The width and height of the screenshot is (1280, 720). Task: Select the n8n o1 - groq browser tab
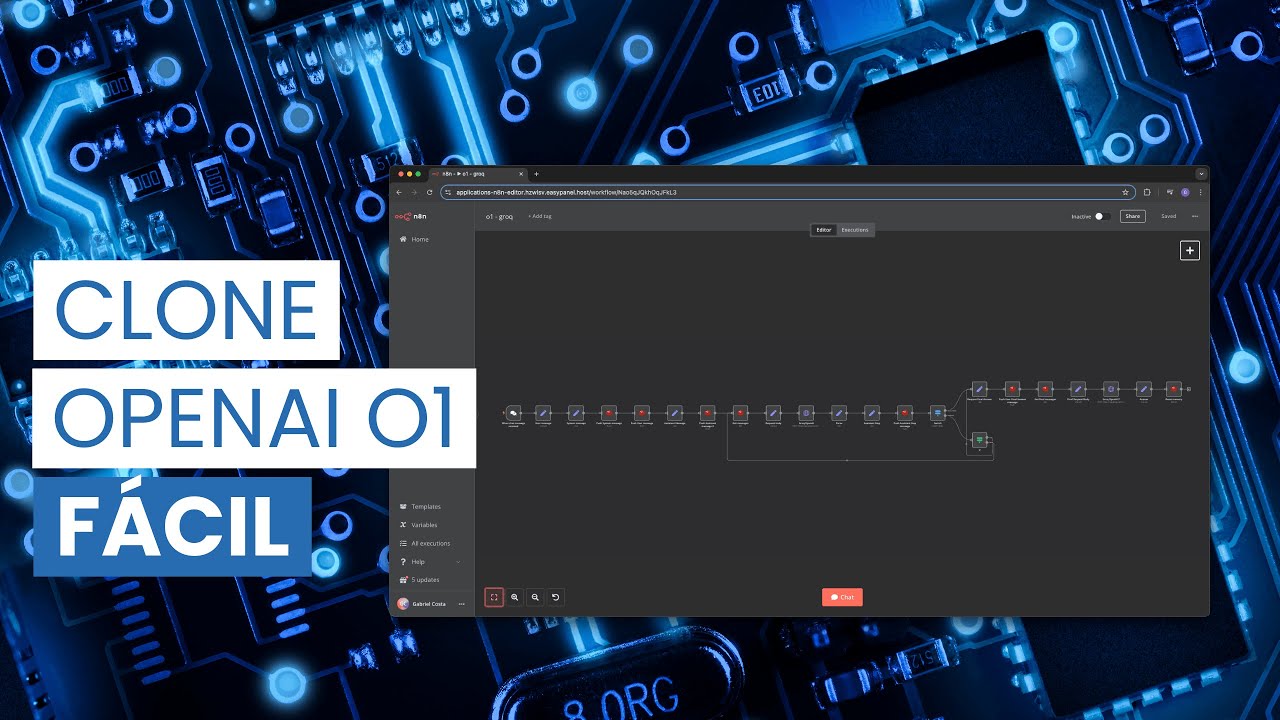tap(478, 174)
